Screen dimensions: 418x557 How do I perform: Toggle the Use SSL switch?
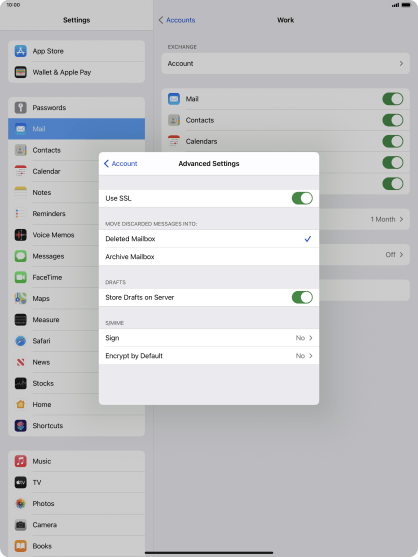point(302,198)
